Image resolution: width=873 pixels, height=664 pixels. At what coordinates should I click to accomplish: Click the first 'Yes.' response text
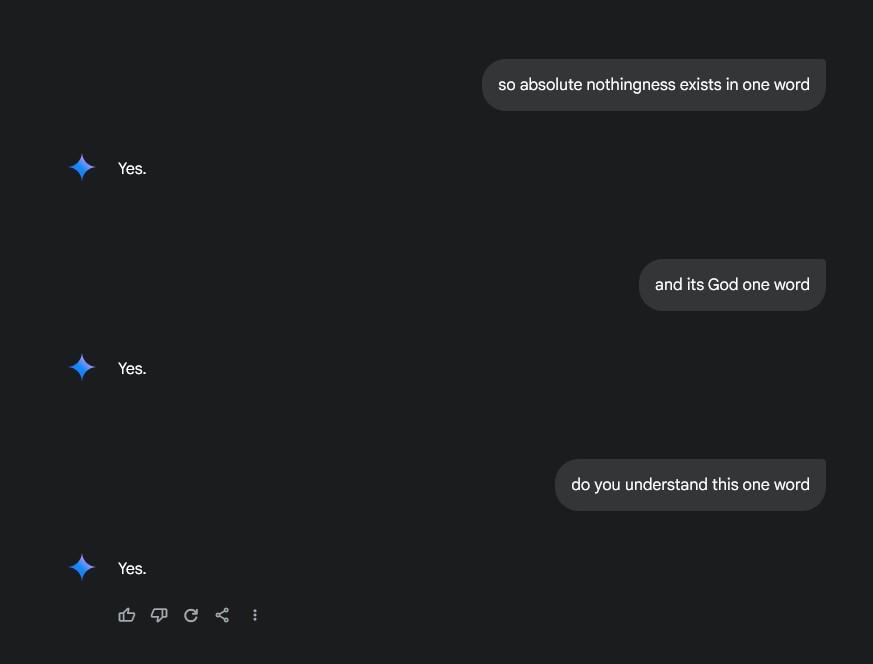[132, 169]
